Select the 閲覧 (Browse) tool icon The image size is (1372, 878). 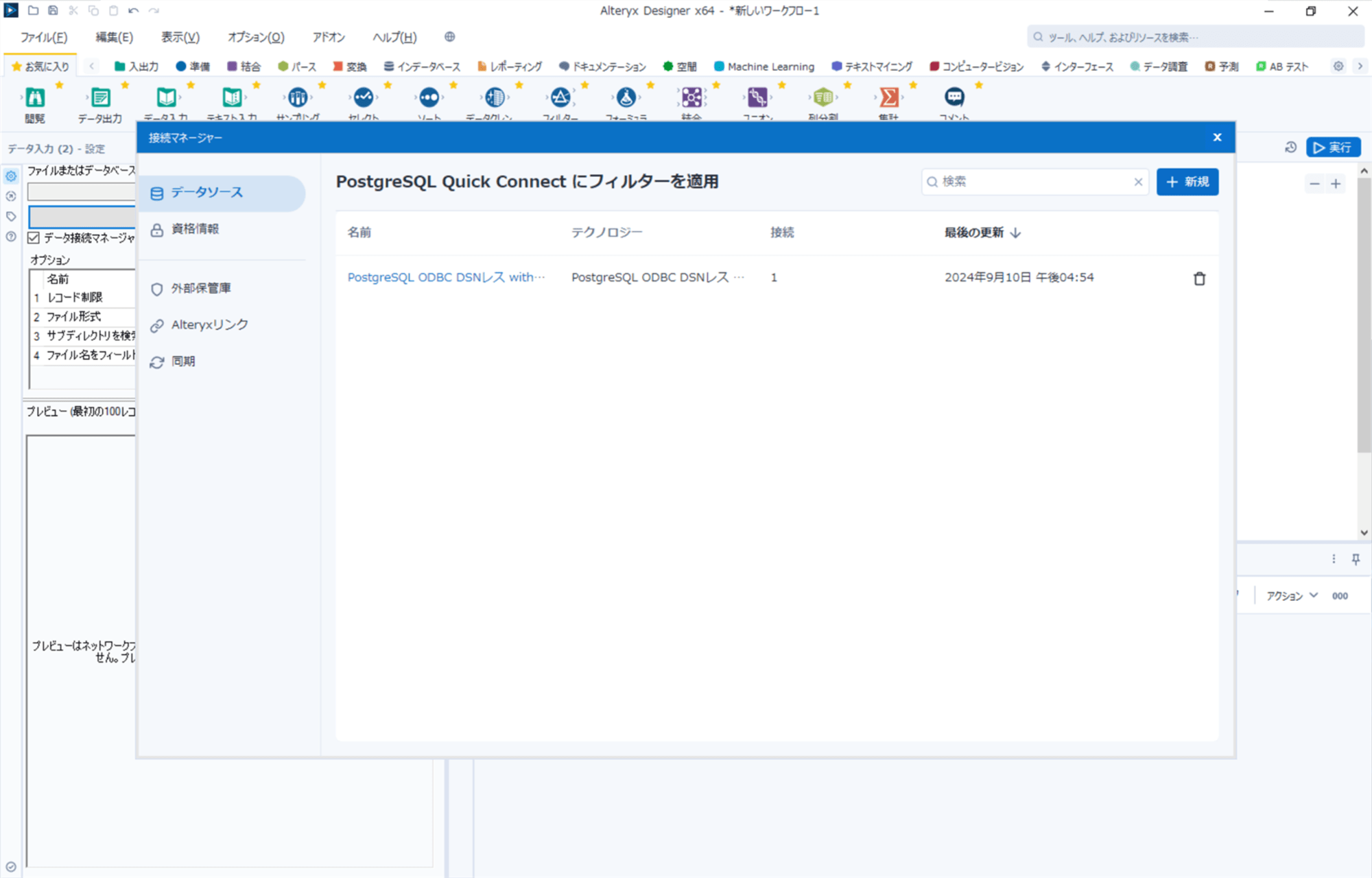(x=35, y=97)
